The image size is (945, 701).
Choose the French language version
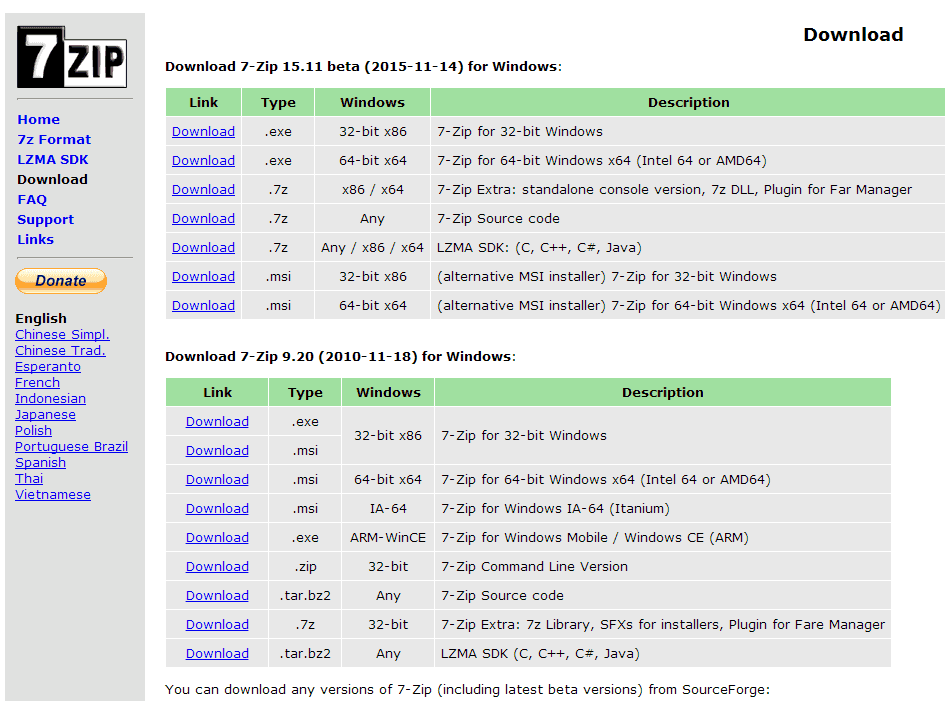(x=37, y=383)
